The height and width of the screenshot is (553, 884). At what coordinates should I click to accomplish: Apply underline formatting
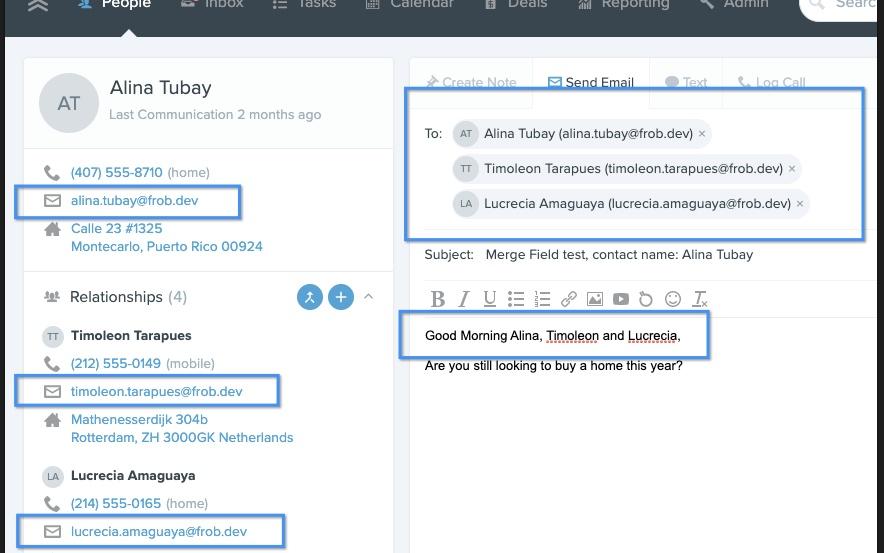(489, 299)
